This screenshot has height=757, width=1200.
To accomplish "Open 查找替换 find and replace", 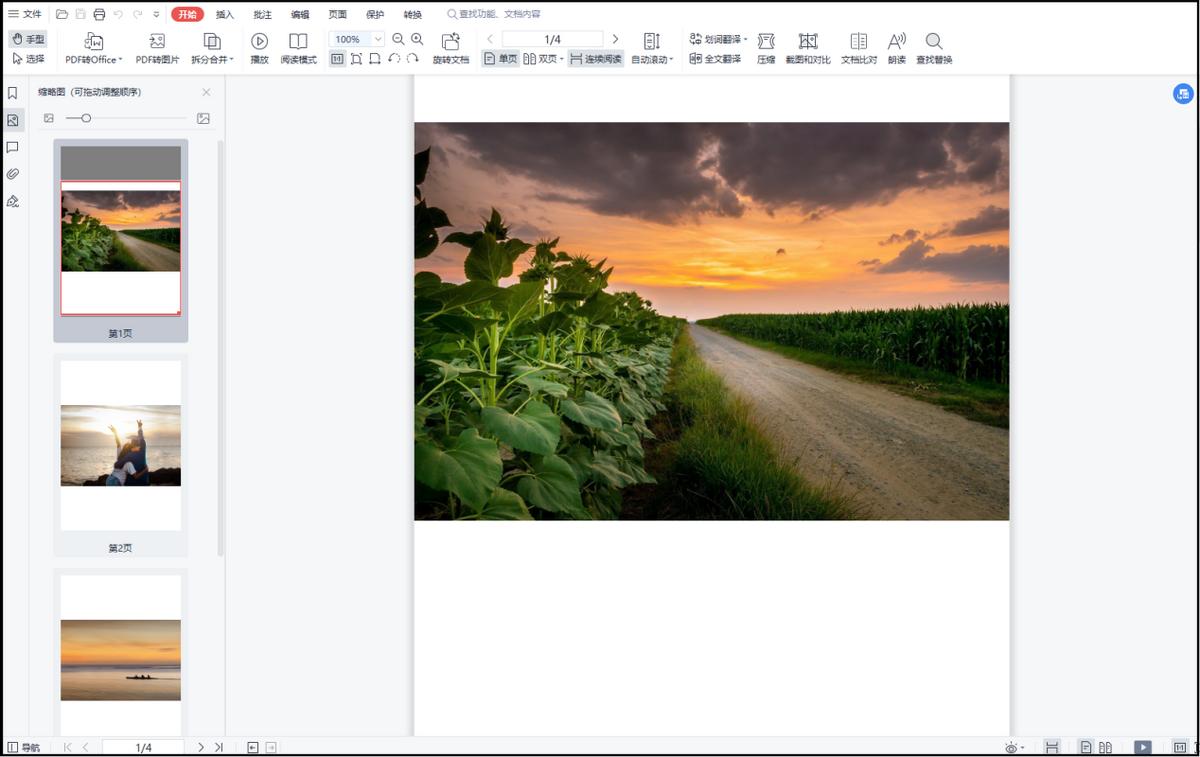I will (933, 48).
